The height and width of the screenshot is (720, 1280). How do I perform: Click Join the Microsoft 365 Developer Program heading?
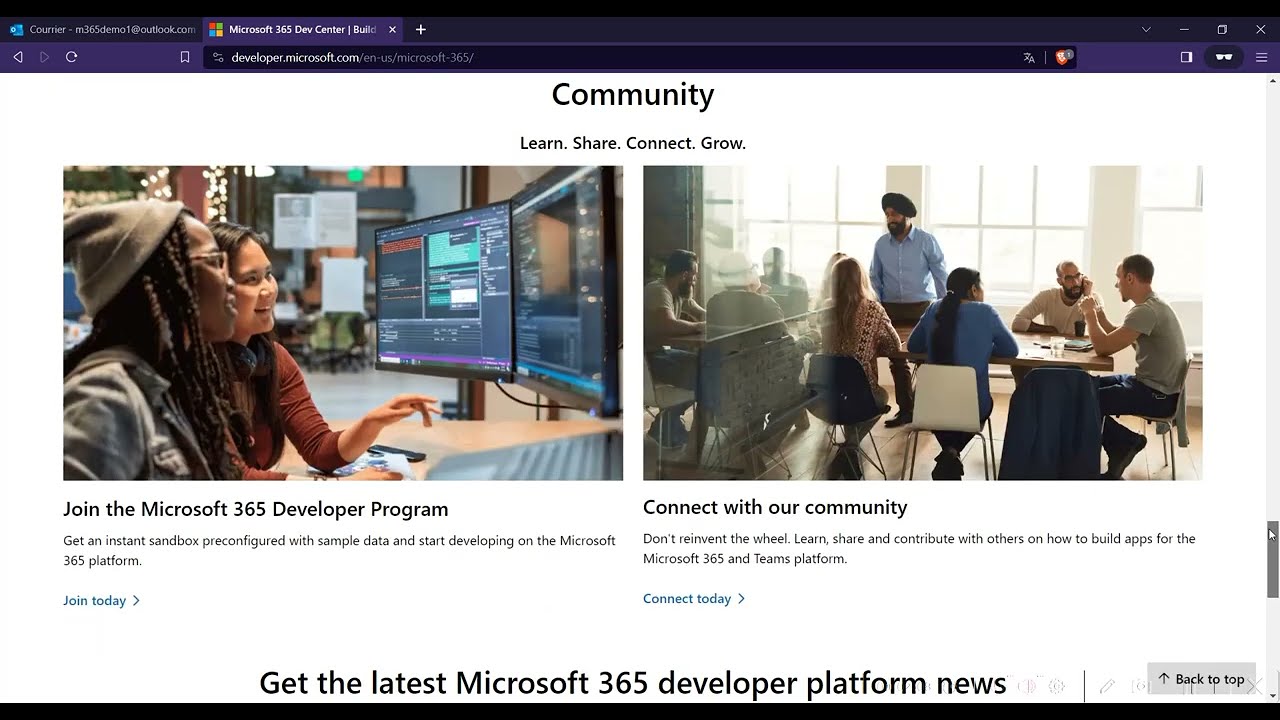tap(256, 509)
